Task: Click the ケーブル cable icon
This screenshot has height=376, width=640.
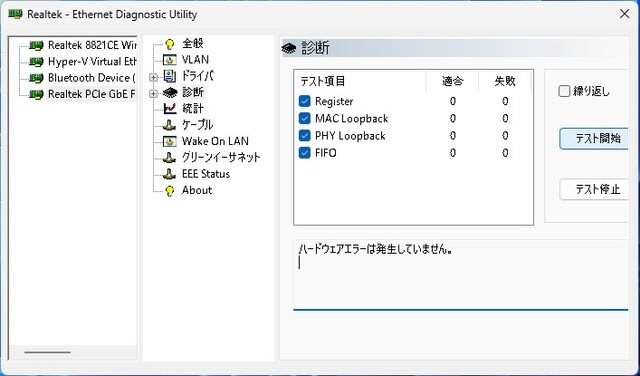Action: pos(169,125)
